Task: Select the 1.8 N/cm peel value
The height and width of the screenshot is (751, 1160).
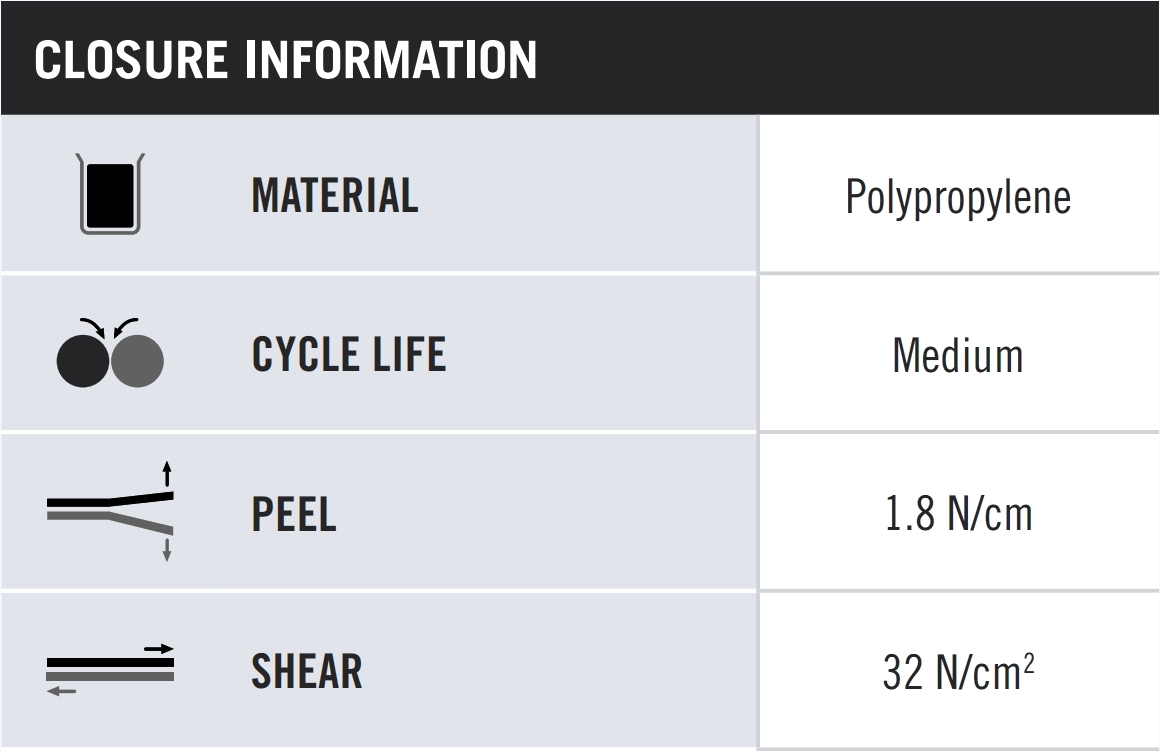Action: point(958,513)
